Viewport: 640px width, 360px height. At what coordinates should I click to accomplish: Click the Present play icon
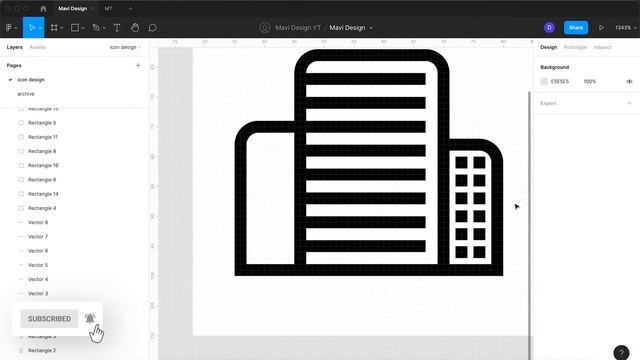pos(601,28)
